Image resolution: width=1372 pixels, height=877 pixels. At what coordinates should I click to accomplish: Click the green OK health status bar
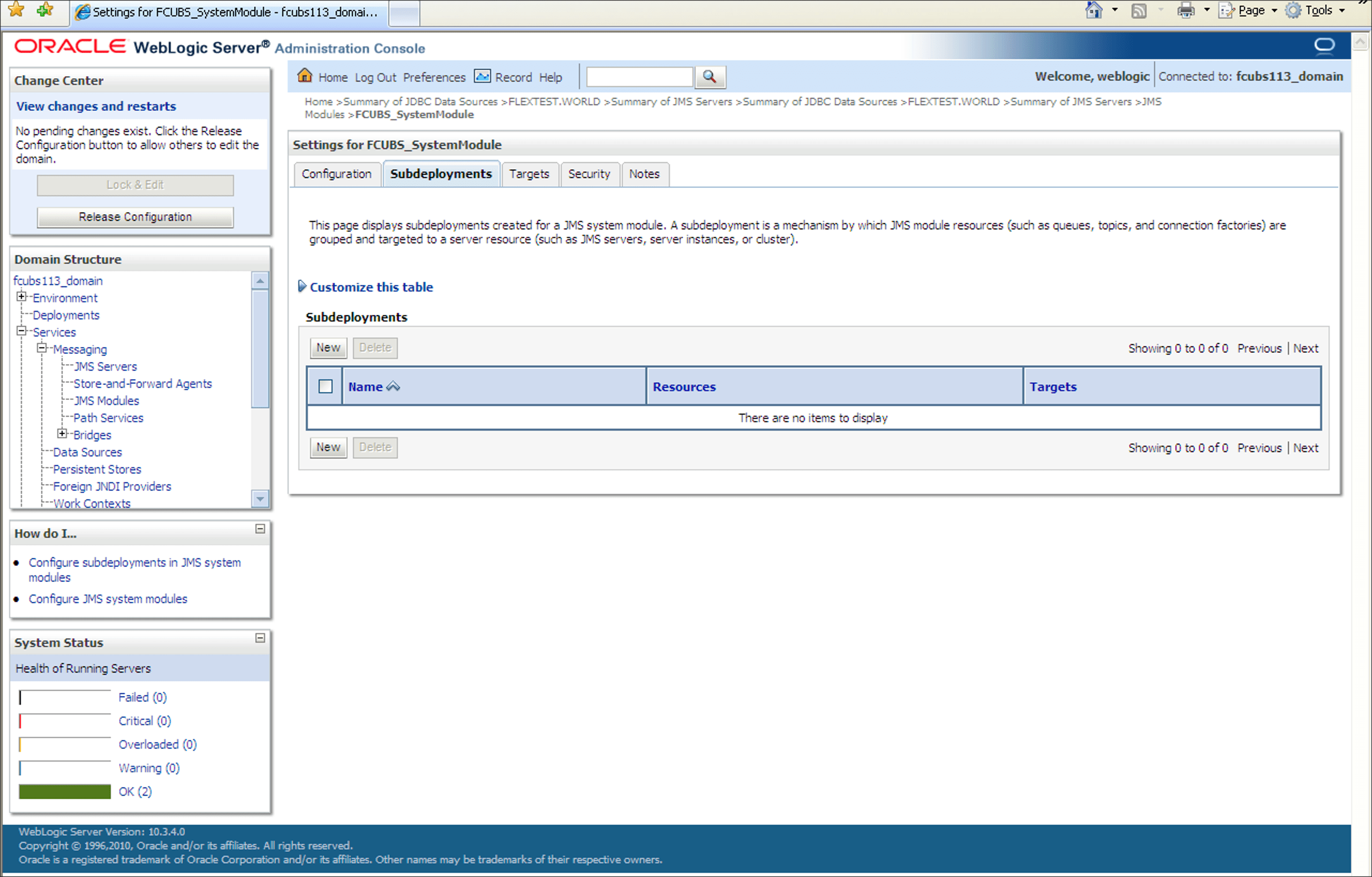[64, 791]
